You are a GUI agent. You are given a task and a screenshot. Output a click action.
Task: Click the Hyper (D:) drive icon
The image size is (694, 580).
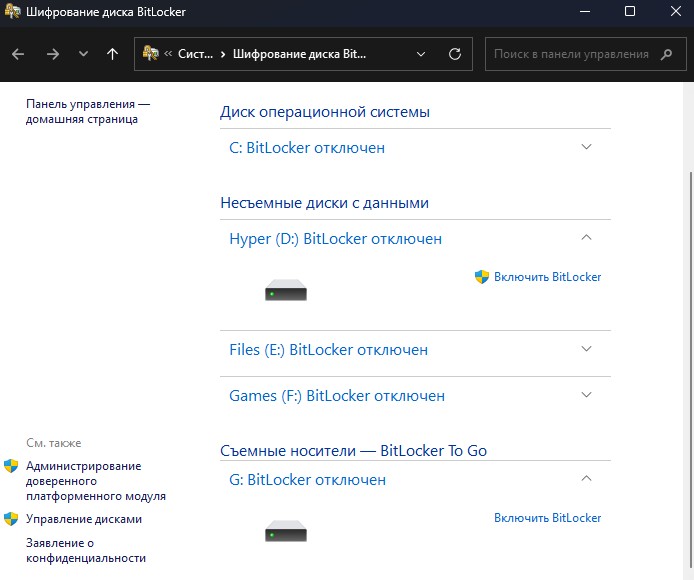pyautogui.click(x=286, y=290)
